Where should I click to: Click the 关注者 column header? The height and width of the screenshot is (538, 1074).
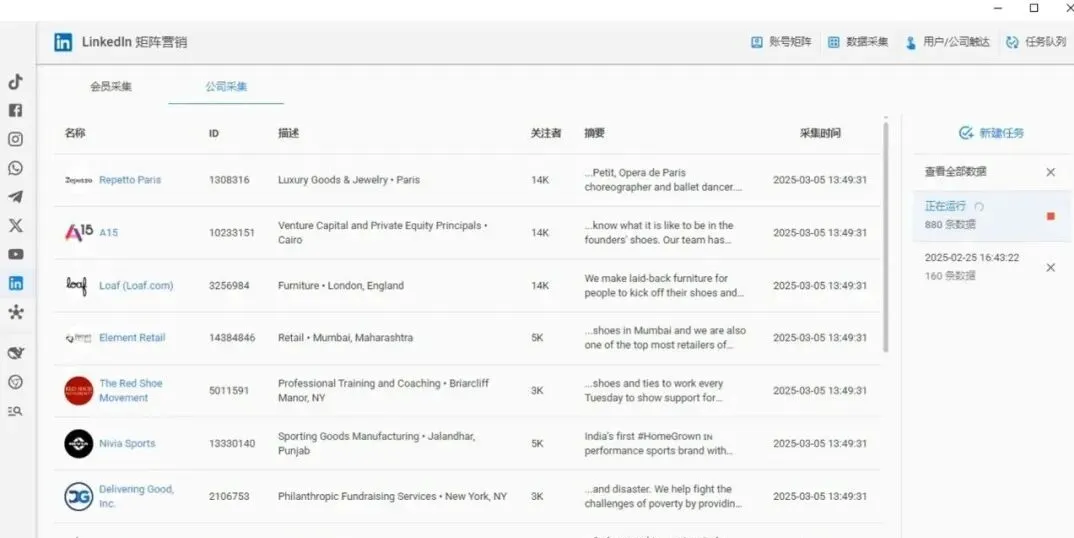tap(546, 133)
